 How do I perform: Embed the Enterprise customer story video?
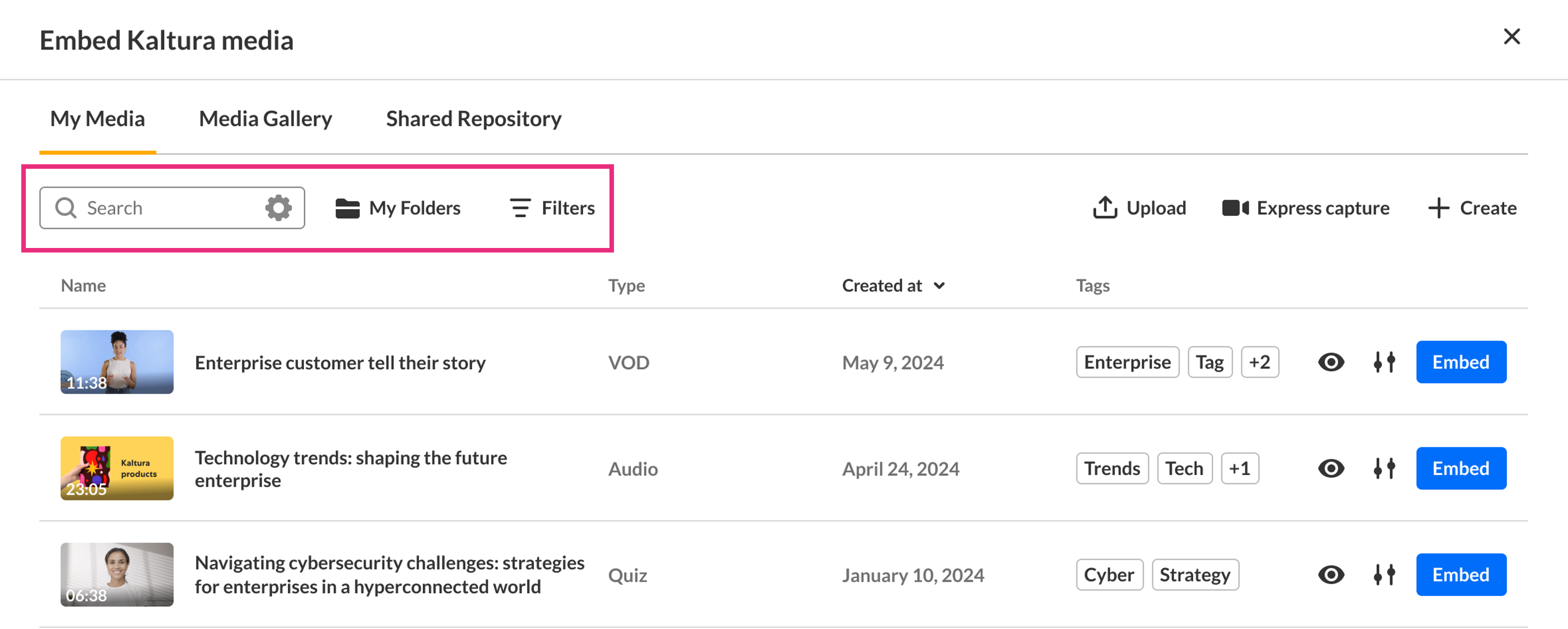(1460, 362)
